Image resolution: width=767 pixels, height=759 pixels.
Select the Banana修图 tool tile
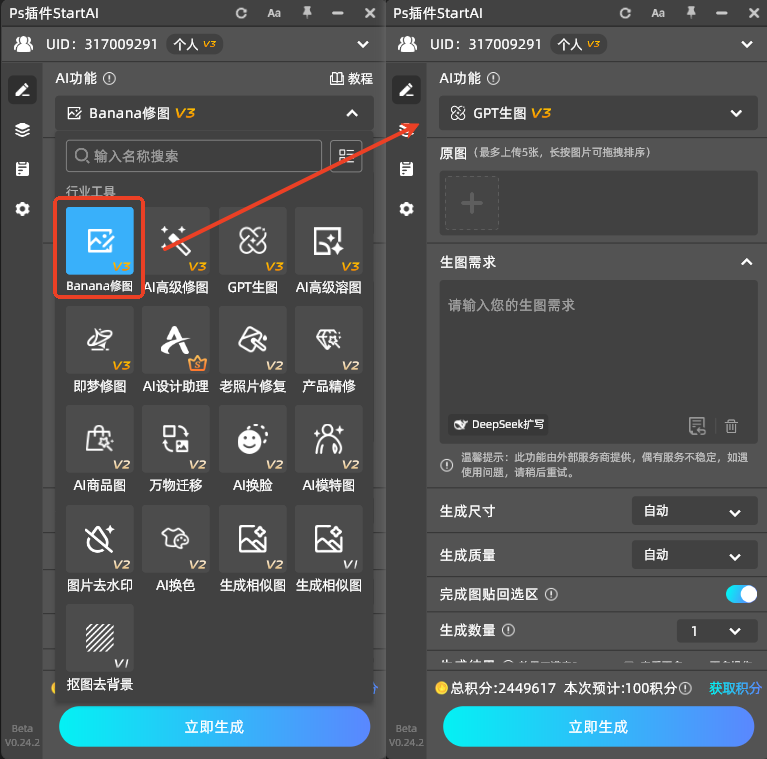point(100,241)
